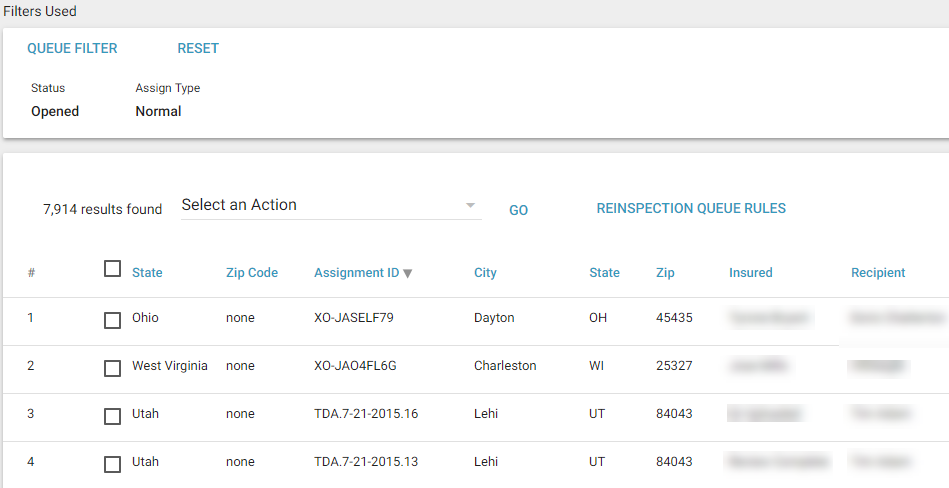949x488 pixels.
Task: Click the # column header
Action: click(31, 272)
